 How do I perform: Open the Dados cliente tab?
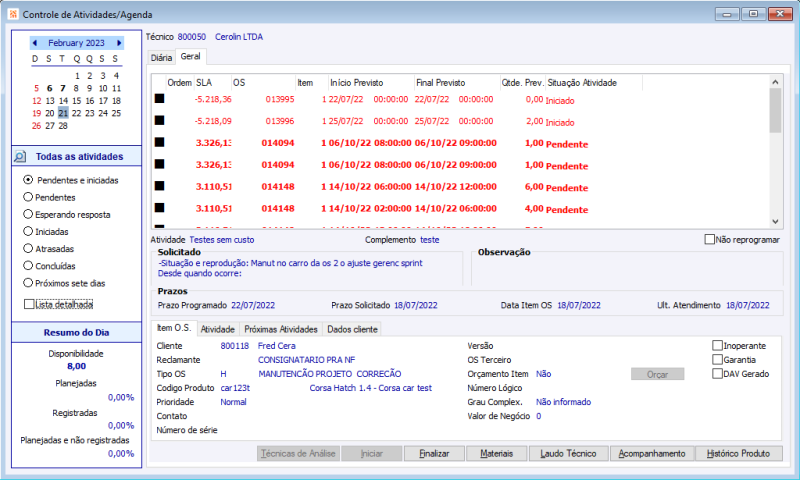coord(351,329)
